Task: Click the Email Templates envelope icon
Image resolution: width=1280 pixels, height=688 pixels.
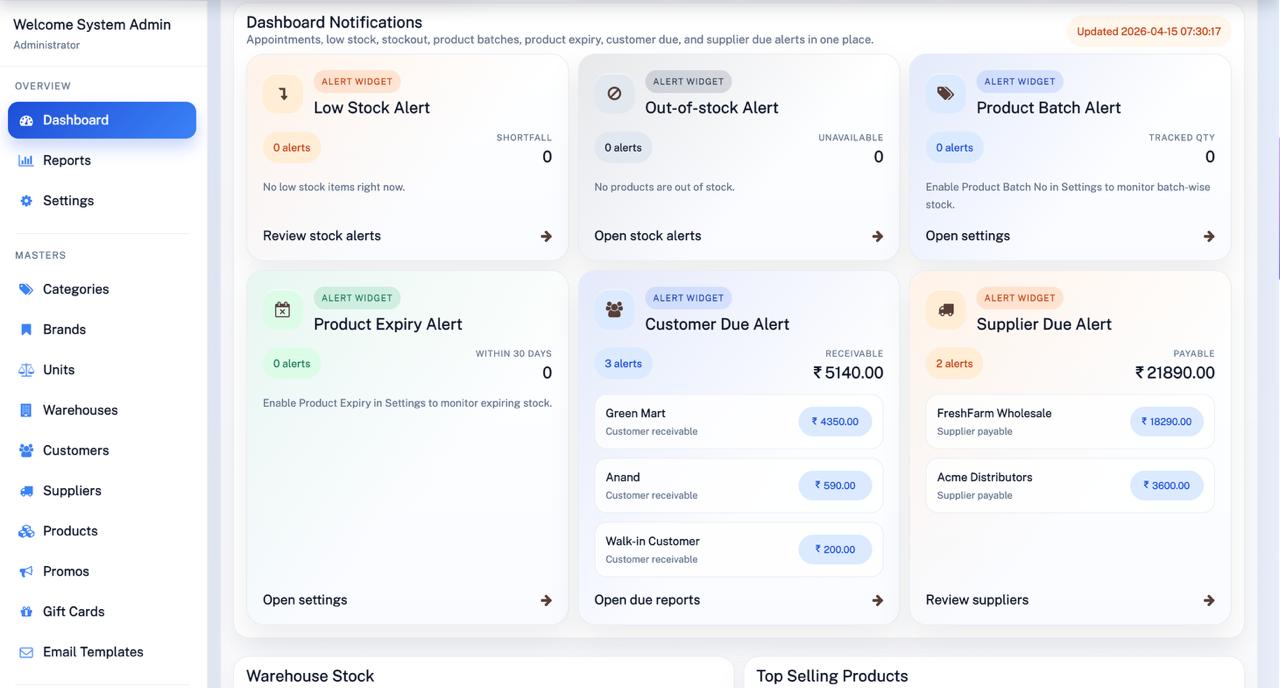Action: tap(25, 651)
